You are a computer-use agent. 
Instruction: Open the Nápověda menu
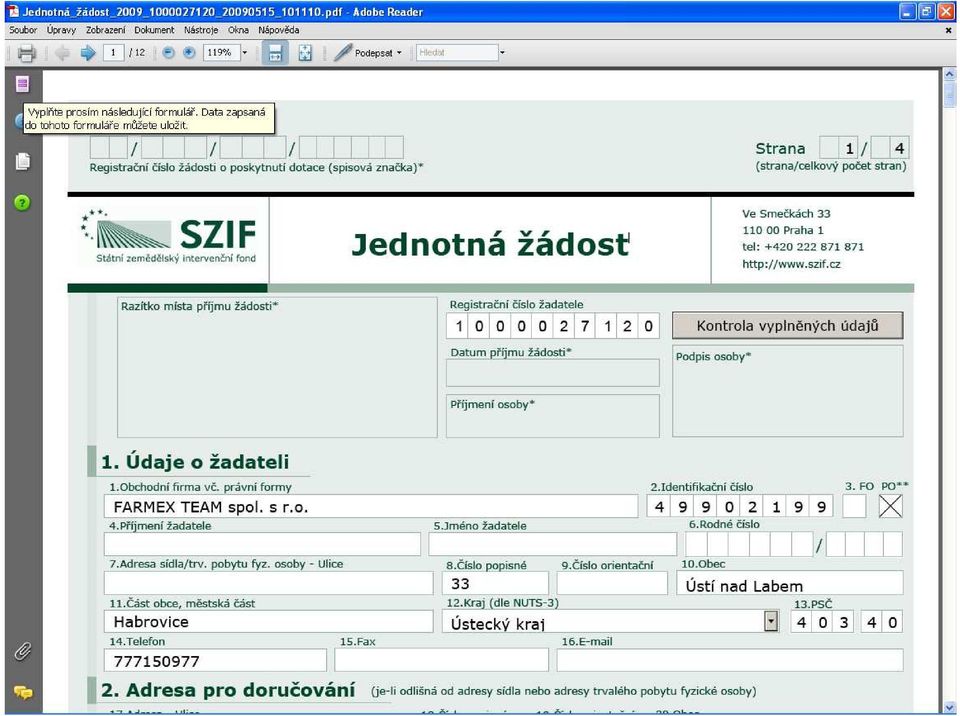[x=279, y=30]
